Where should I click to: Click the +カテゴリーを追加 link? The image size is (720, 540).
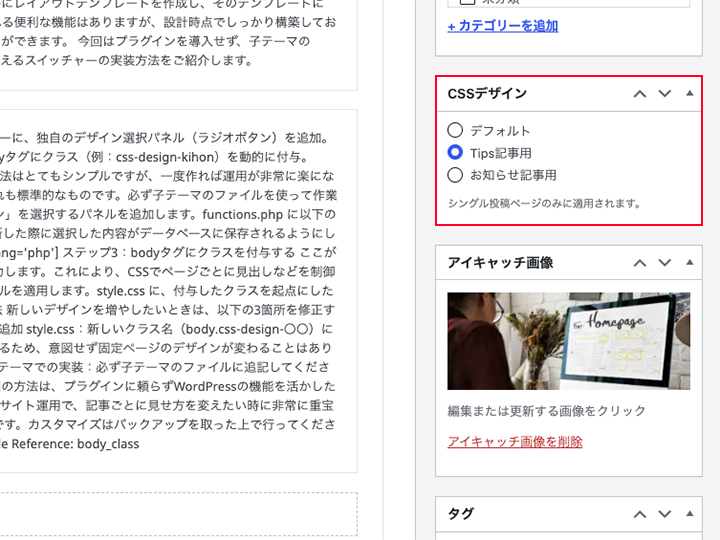coord(503,26)
